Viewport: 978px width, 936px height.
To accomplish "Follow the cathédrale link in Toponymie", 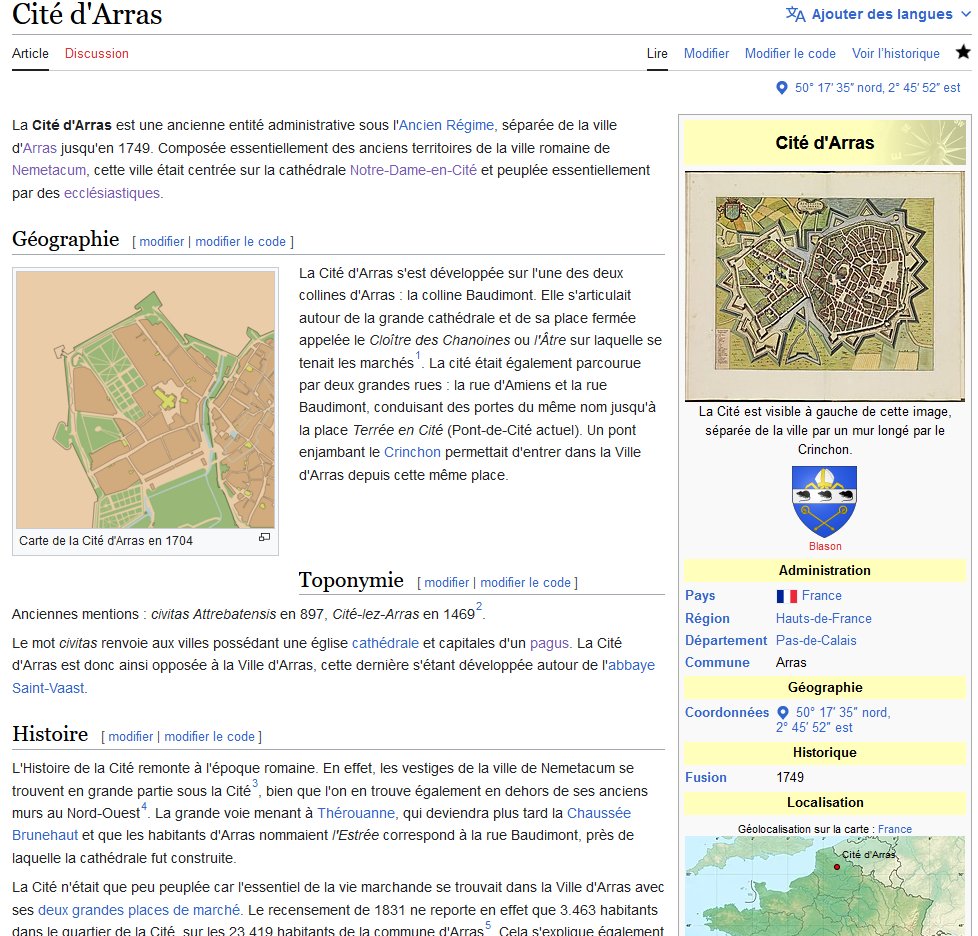I will pos(385,644).
